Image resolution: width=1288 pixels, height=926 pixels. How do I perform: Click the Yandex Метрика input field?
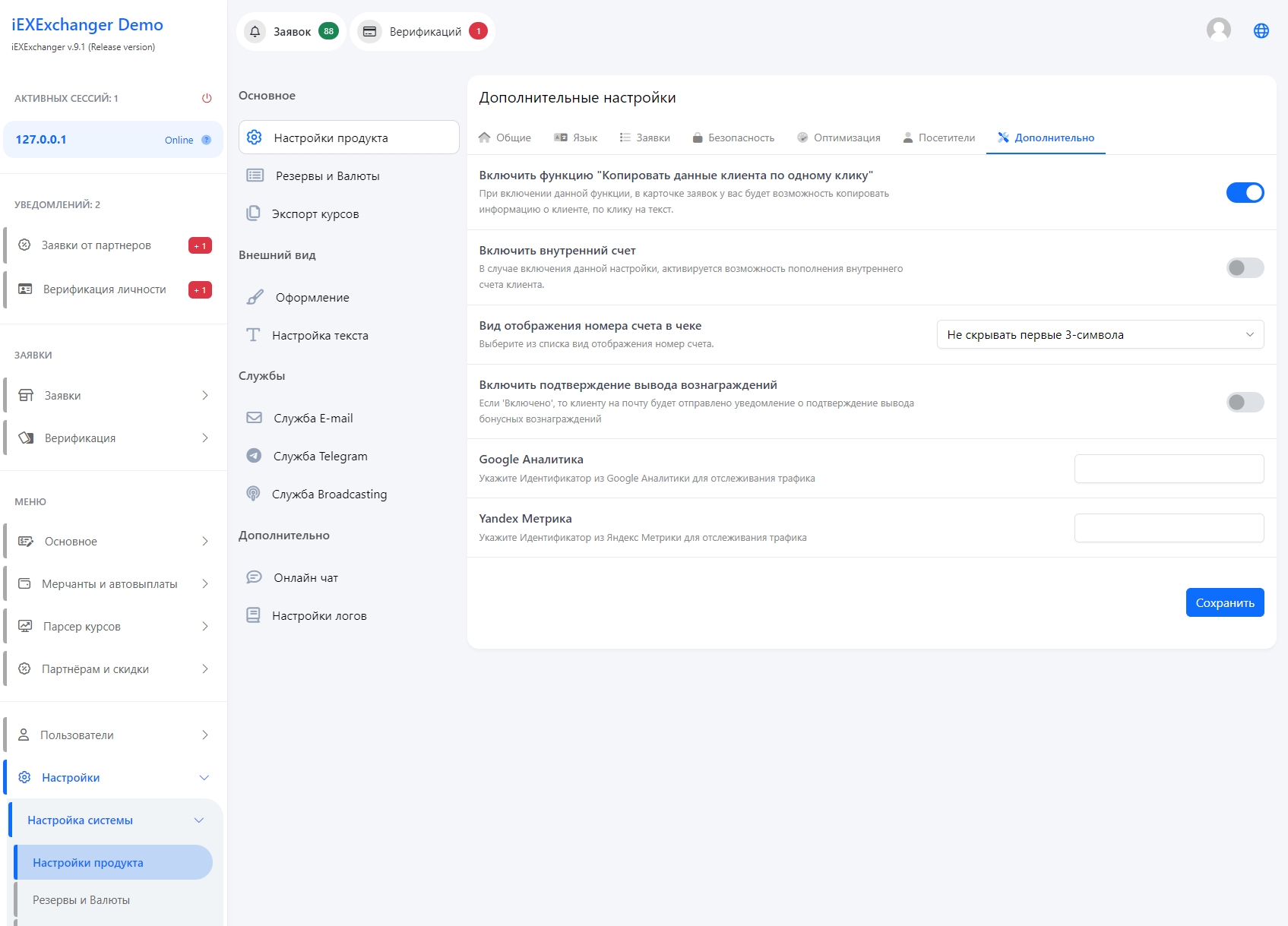(1169, 528)
